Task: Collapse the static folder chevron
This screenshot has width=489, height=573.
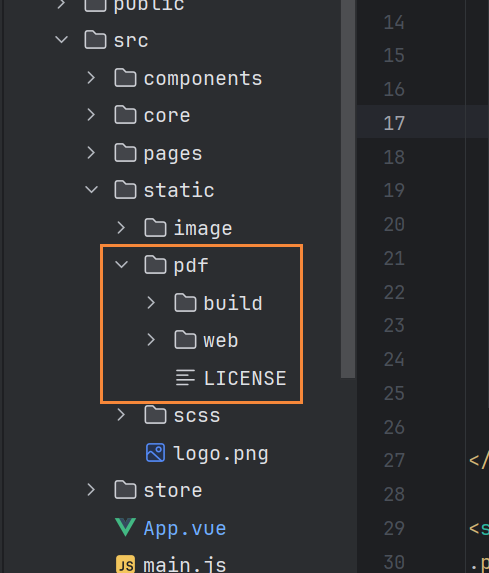Action: [x=91, y=189]
